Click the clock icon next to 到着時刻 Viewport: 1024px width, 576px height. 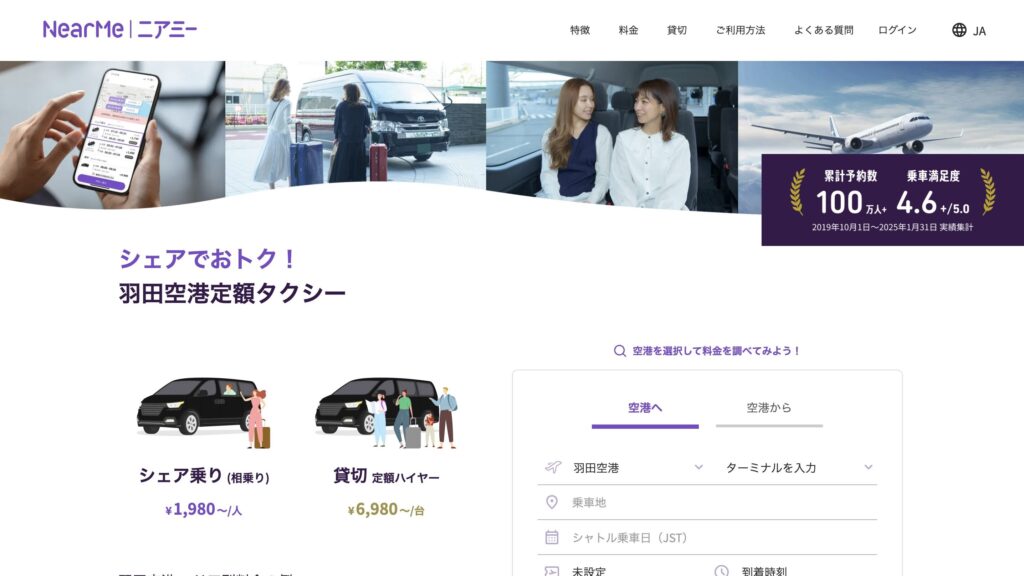[x=722, y=568]
